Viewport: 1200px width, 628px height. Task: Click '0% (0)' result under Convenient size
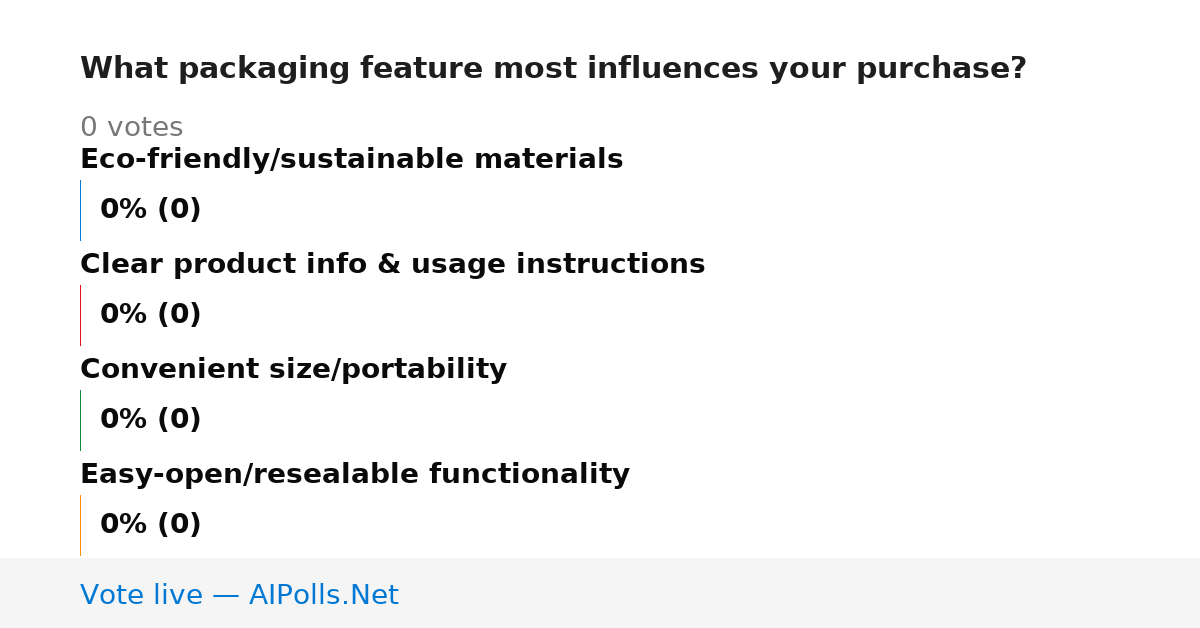[x=150, y=420]
